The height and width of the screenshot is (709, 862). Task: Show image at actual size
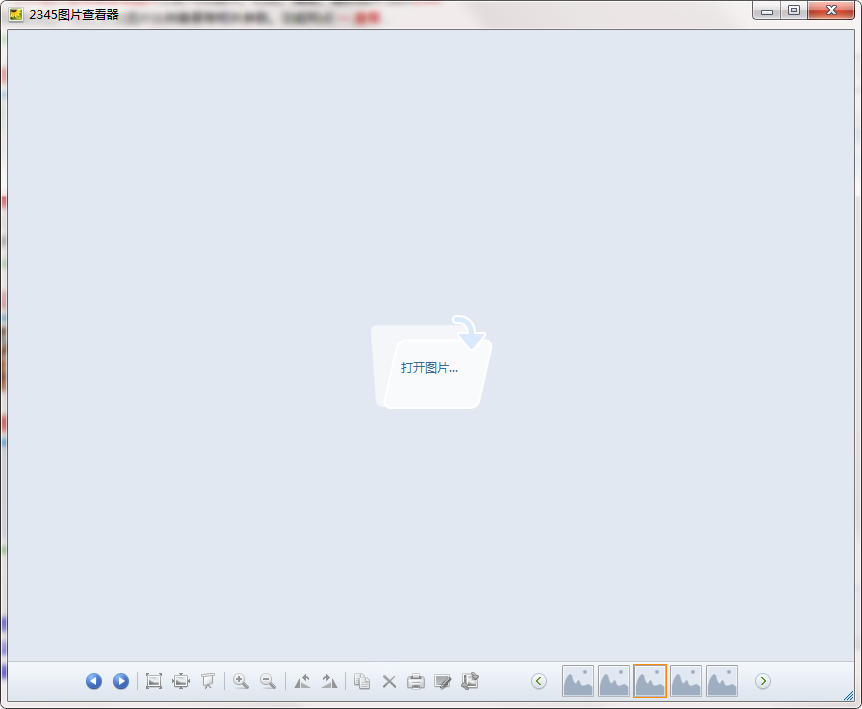pyautogui.click(x=154, y=681)
